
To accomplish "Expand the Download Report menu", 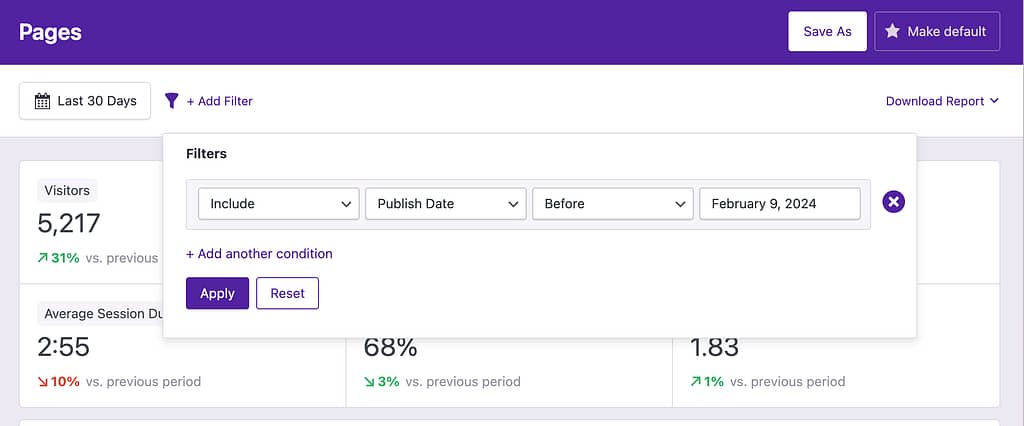I will 942,101.
